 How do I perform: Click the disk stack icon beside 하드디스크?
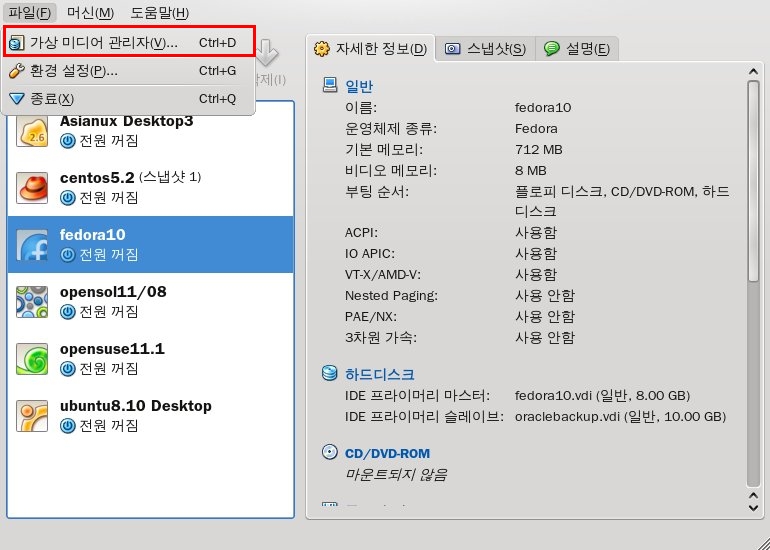330,373
